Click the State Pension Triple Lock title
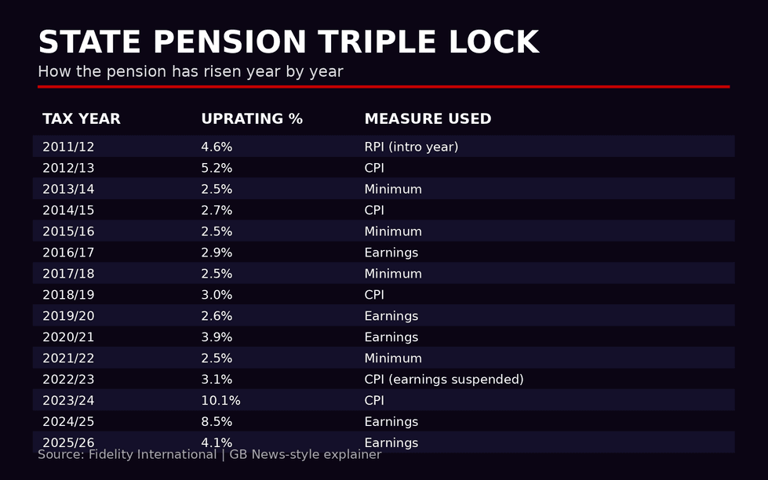This screenshot has width=768, height=480. 288,43
